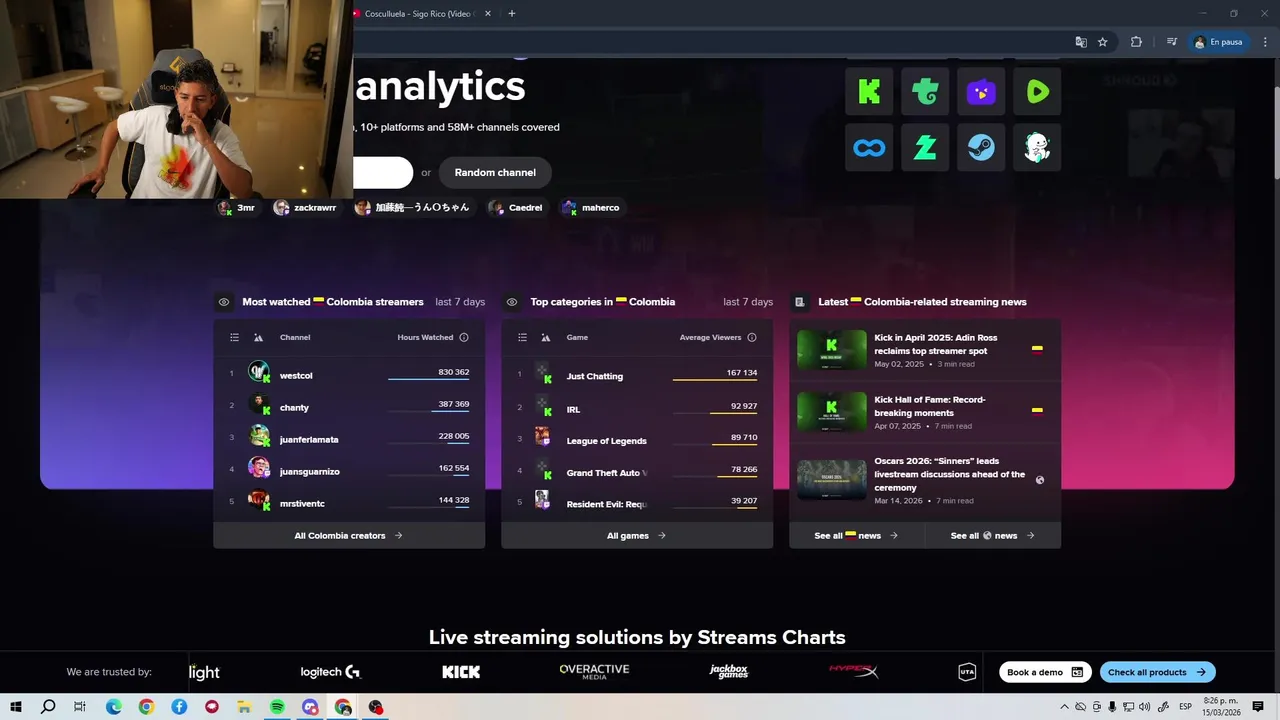1280x720 pixels.
Task: Close the Cosculluela - Sigo Rico tab
Action: [x=488, y=14]
